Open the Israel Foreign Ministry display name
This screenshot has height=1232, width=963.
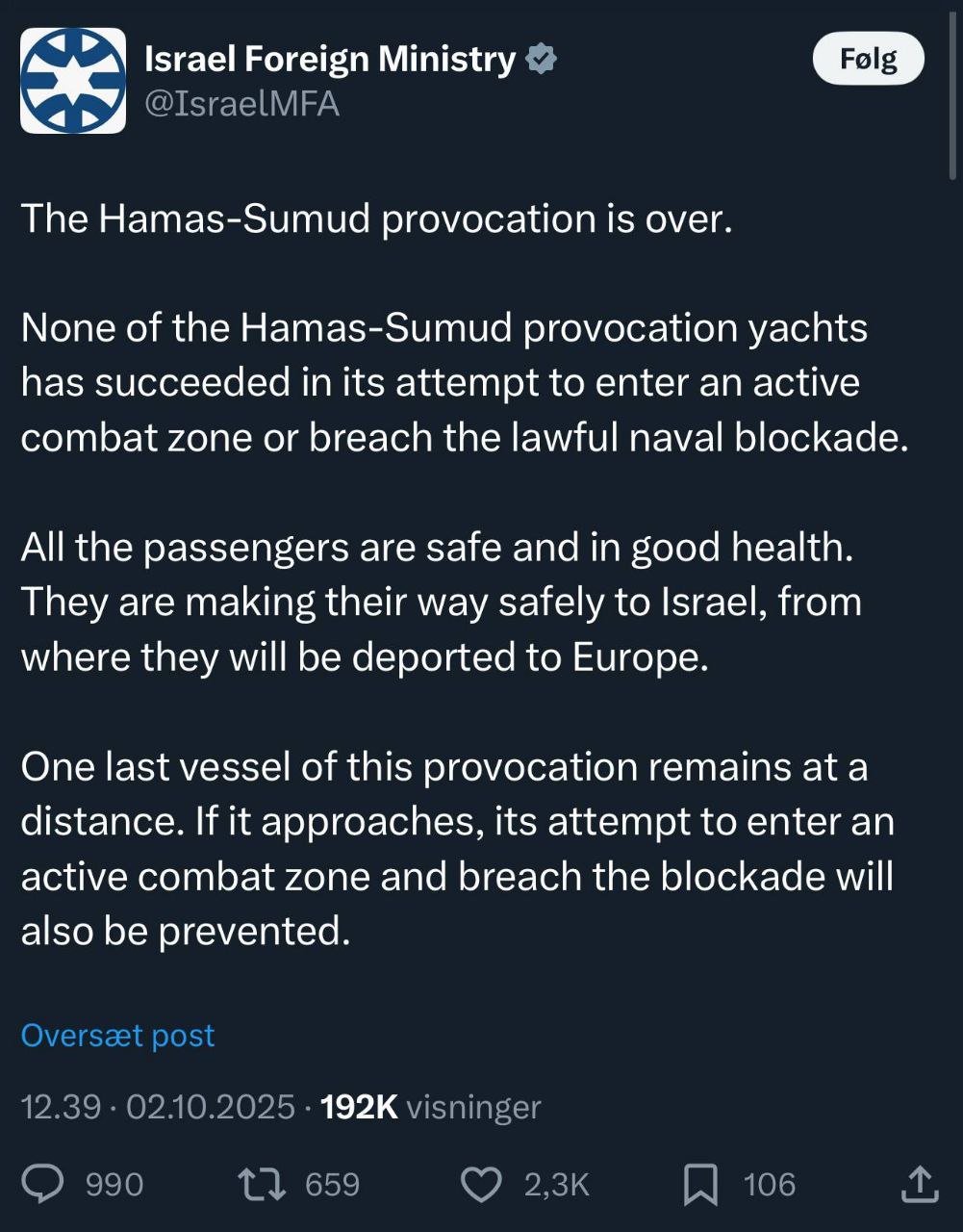pos(330,59)
